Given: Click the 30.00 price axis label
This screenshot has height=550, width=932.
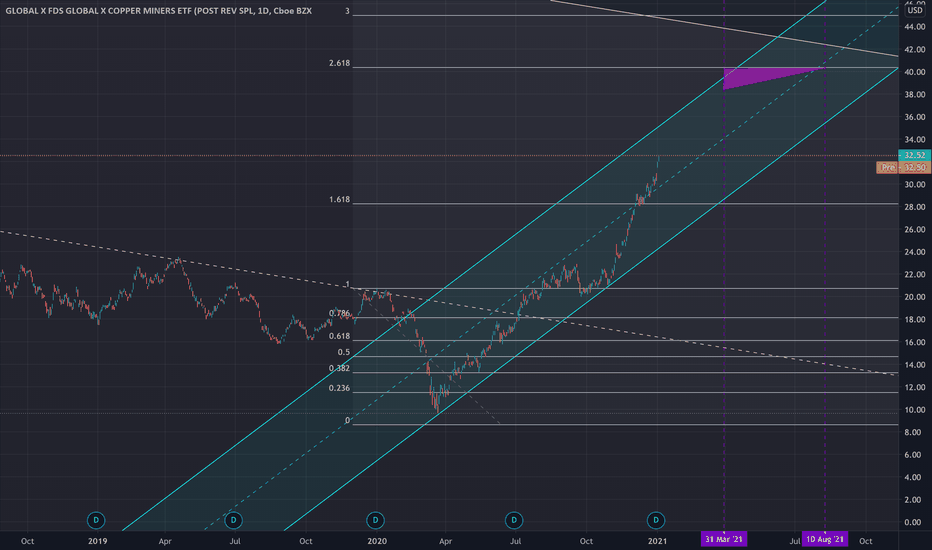Looking at the screenshot, I should (x=915, y=184).
